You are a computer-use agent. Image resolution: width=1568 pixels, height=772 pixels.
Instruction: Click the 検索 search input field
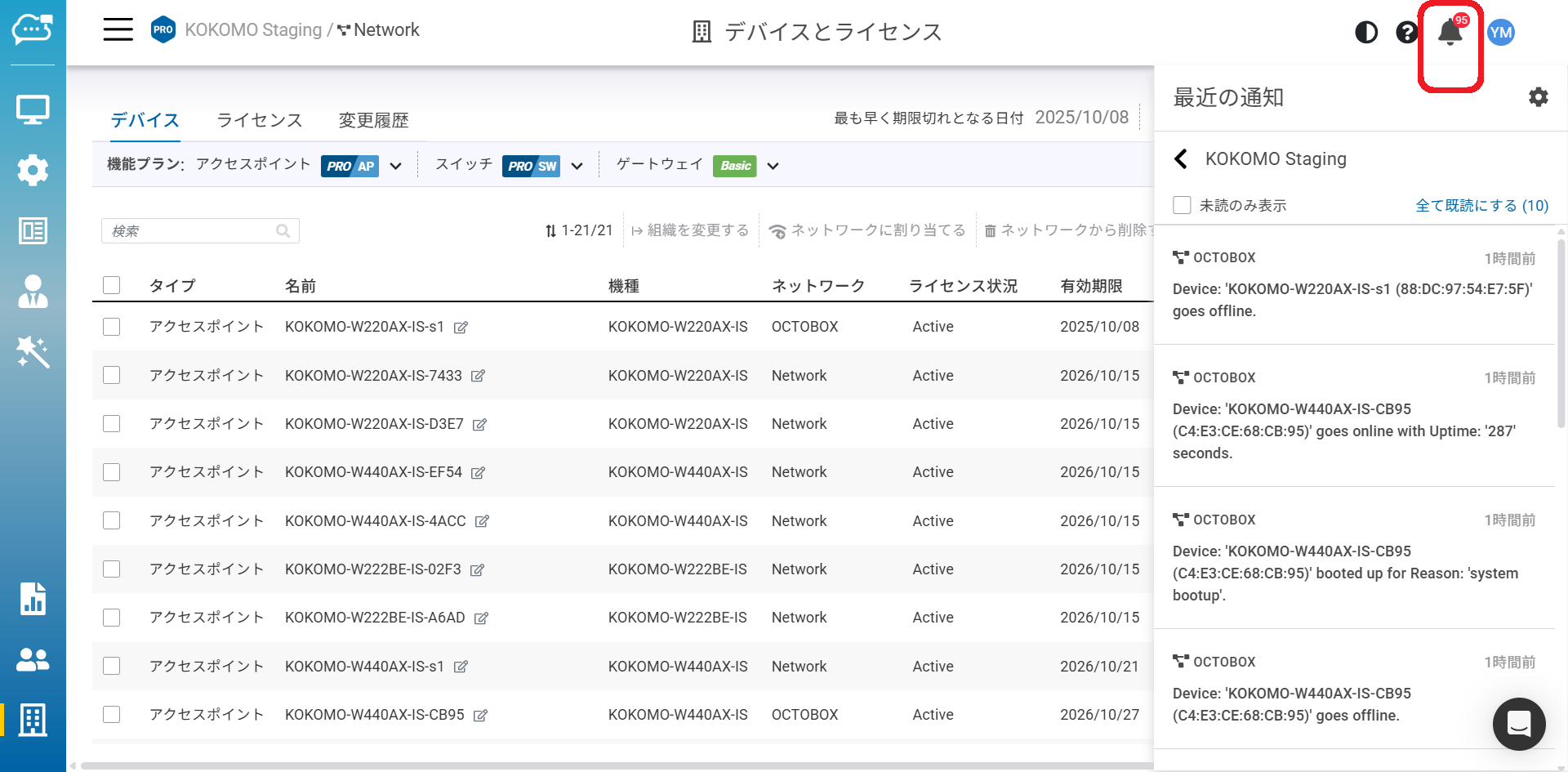pyautogui.click(x=192, y=231)
